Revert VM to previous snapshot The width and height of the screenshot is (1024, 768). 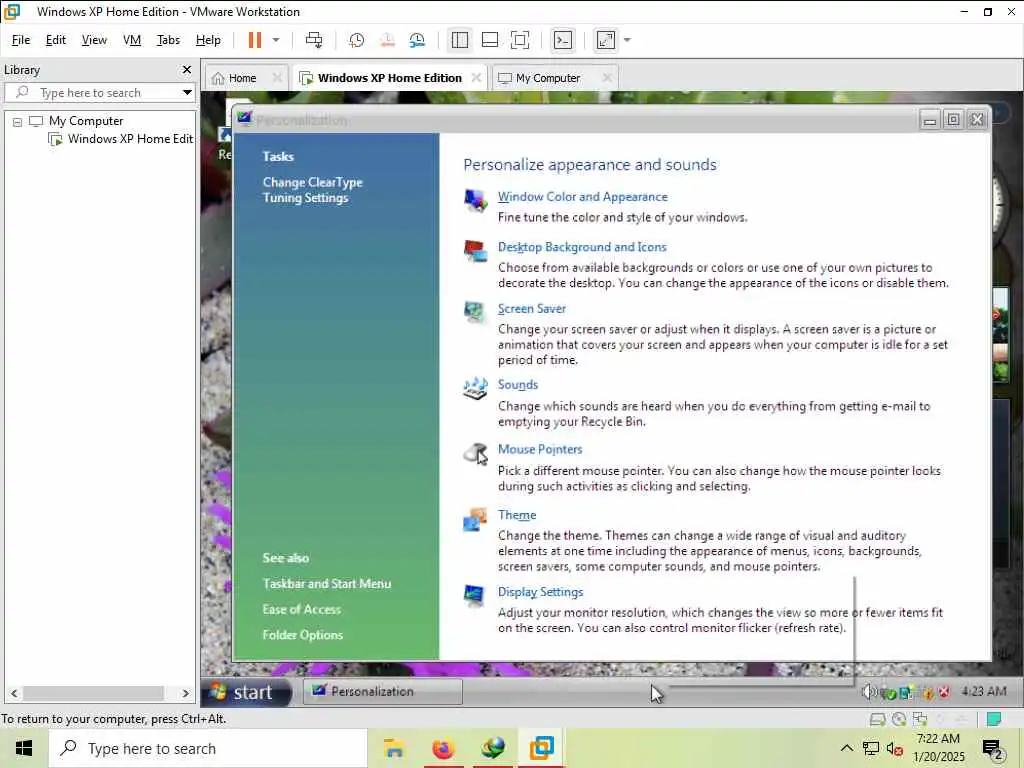[387, 40]
